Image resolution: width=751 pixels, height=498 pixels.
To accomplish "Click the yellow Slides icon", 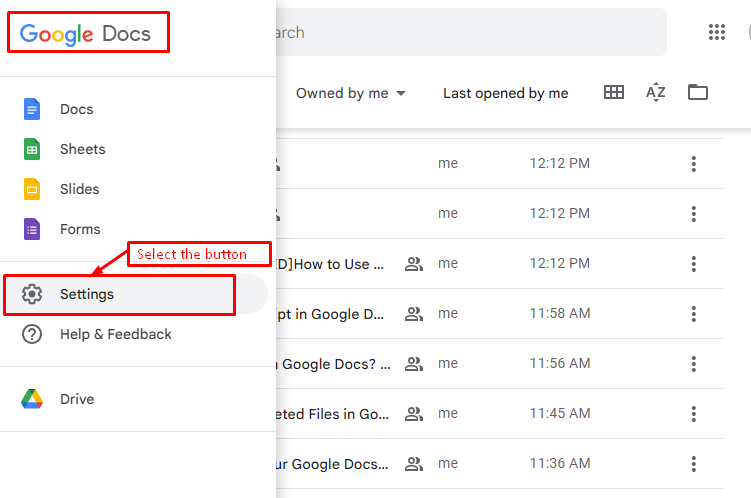I will coord(32,189).
